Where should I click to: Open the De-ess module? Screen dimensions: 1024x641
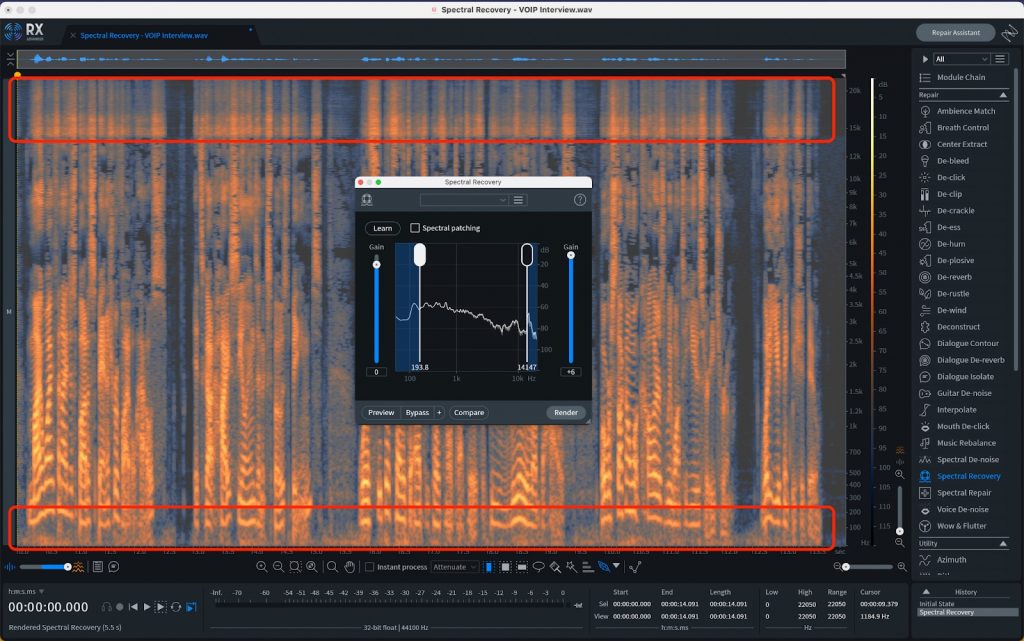coord(940,227)
